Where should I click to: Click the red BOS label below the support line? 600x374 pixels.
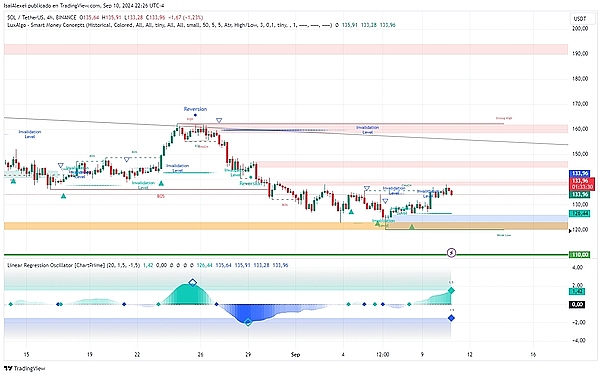[161, 196]
